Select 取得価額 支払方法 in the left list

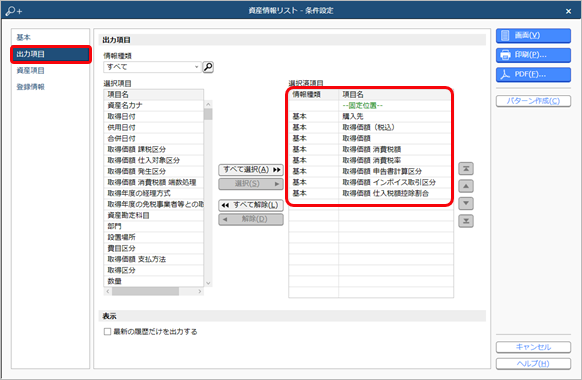point(154,259)
